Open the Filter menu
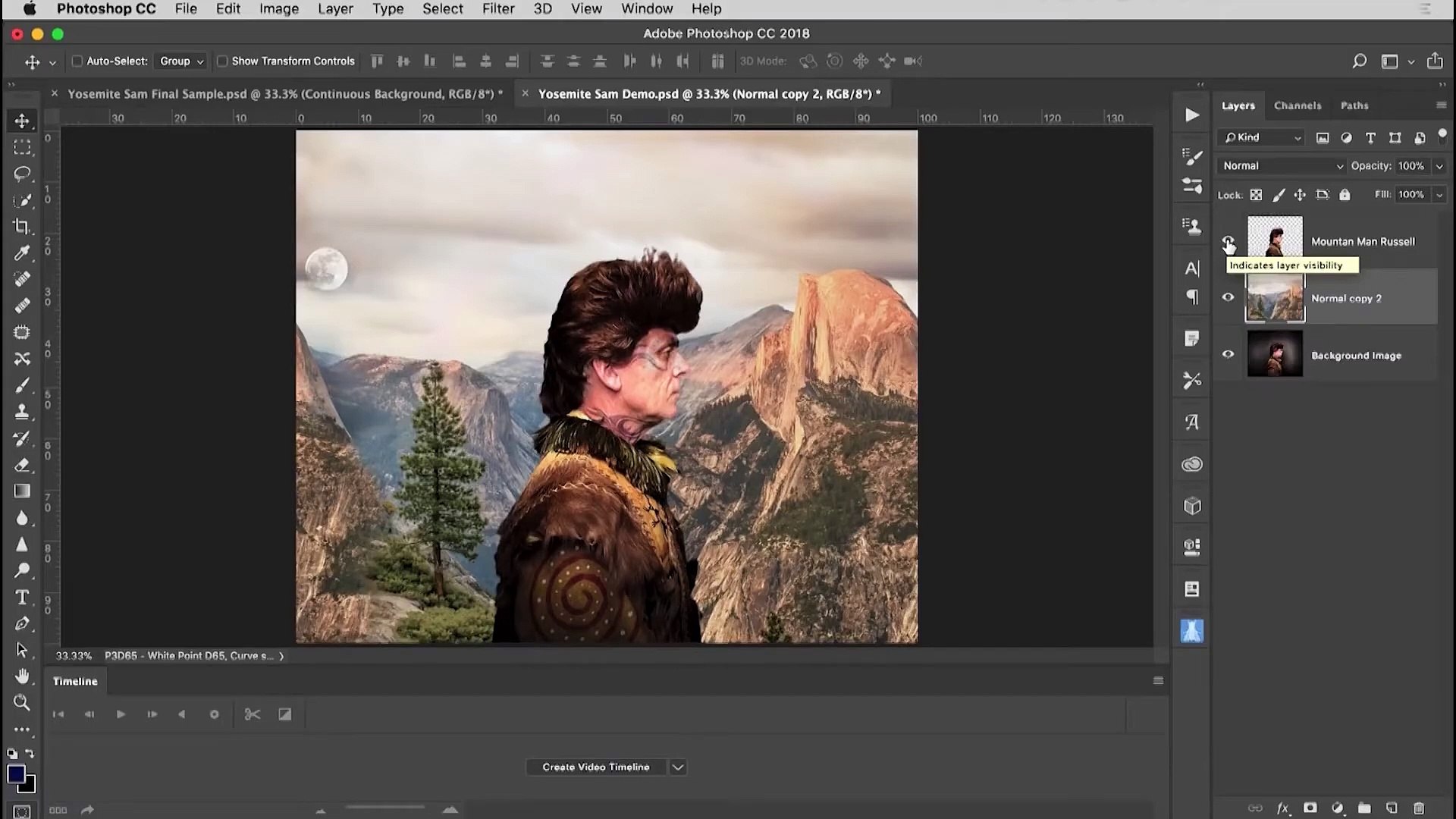Screen dimensions: 1456x819 (497, 9)
